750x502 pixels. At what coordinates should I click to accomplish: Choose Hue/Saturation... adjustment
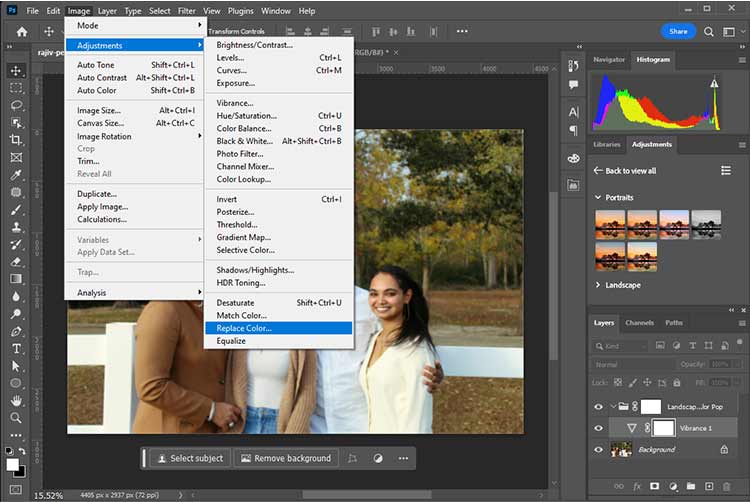(278, 116)
